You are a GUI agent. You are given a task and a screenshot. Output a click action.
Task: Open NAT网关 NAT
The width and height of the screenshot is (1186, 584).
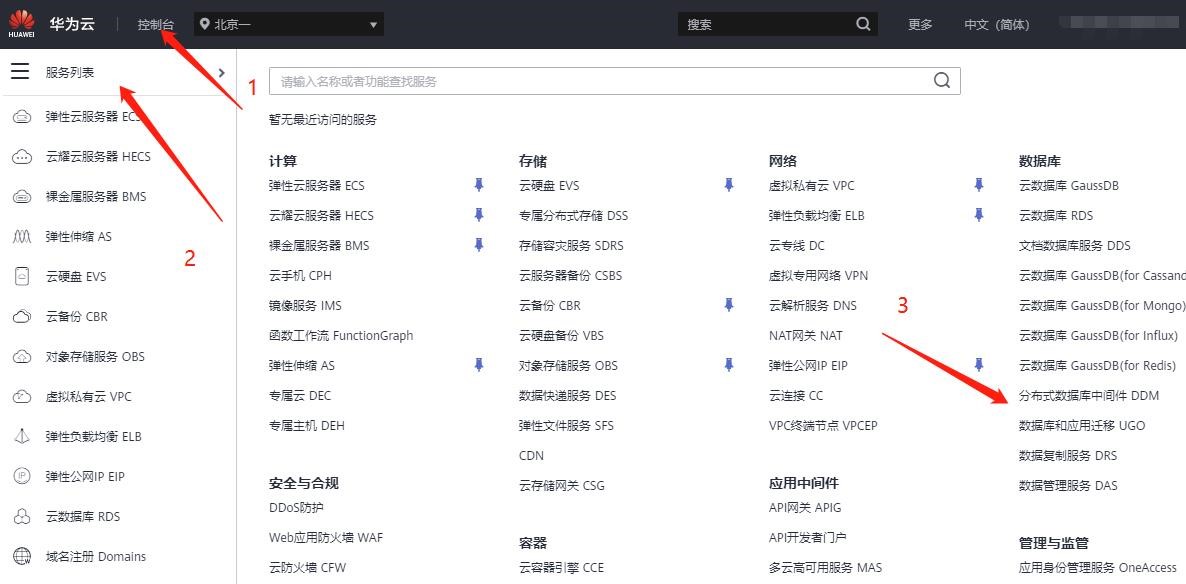click(x=806, y=335)
